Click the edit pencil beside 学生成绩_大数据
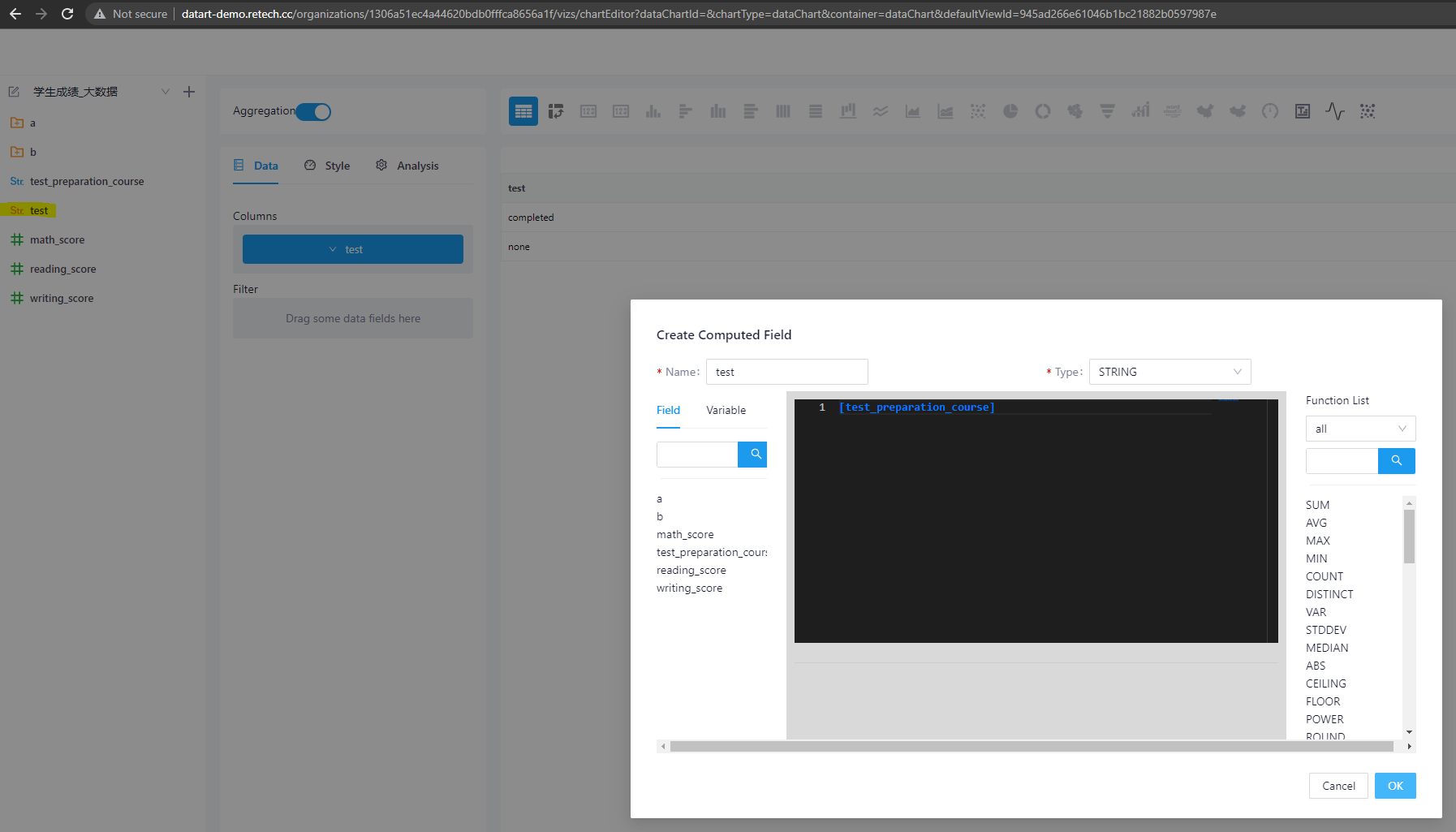 (14, 92)
